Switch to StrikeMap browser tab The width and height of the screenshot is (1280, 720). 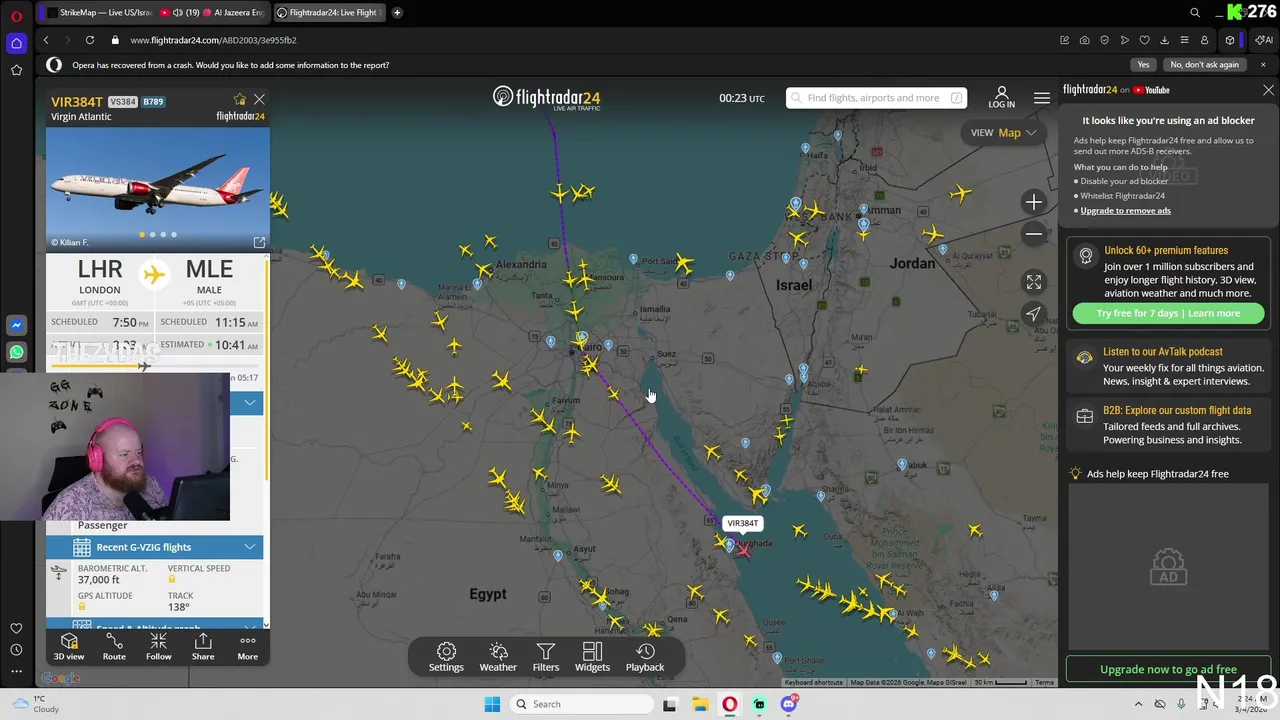click(x=96, y=12)
